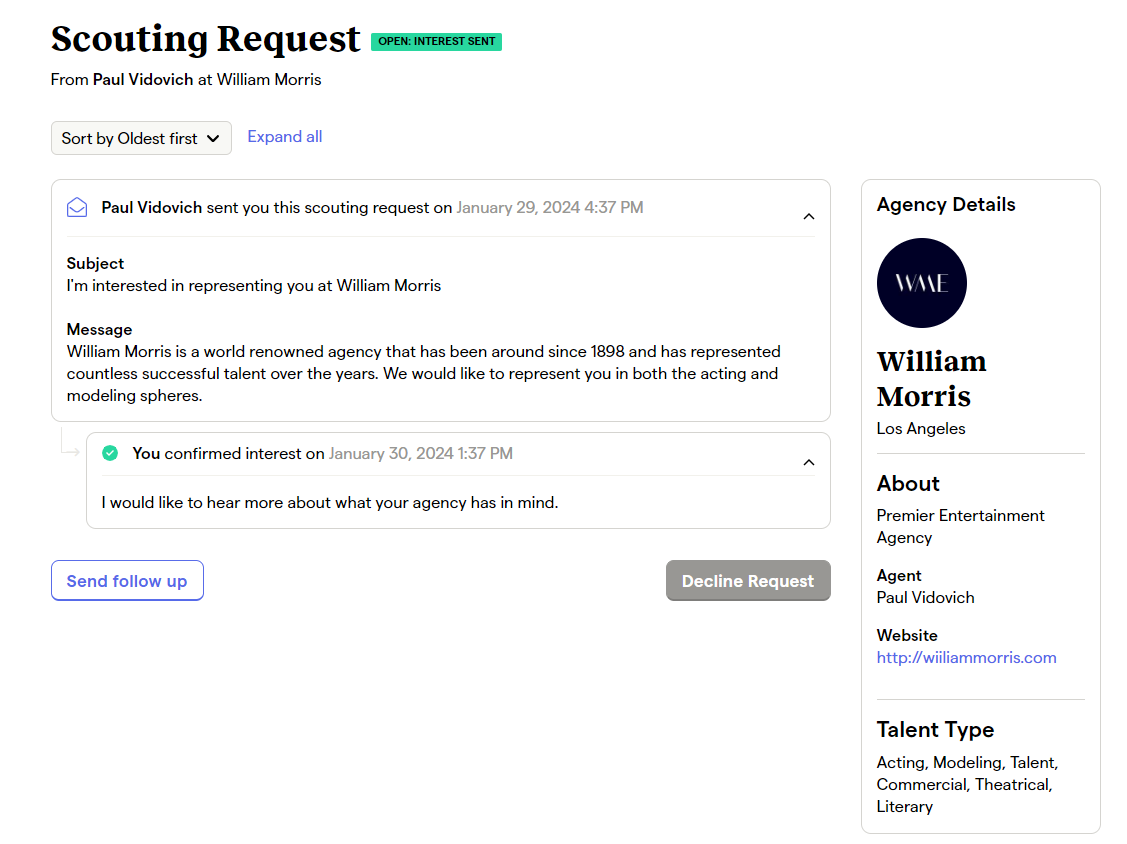
Task: Click the Premier Entertainment Agency description
Action: (x=960, y=526)
